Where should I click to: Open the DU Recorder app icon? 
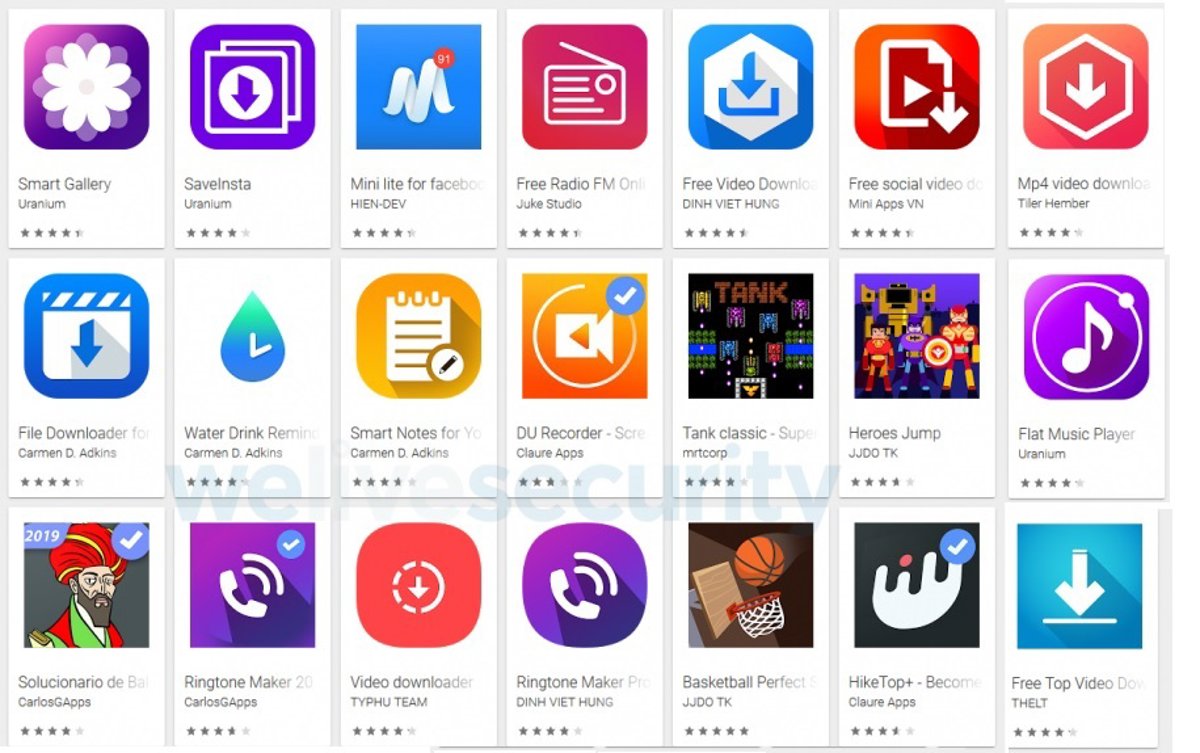[584, 336]
